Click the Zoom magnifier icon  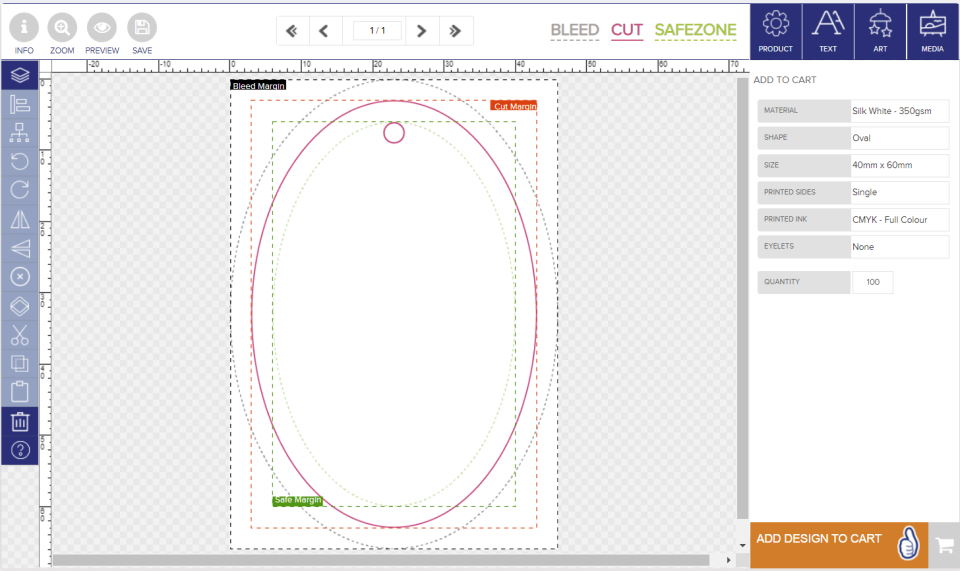[62, 28]
